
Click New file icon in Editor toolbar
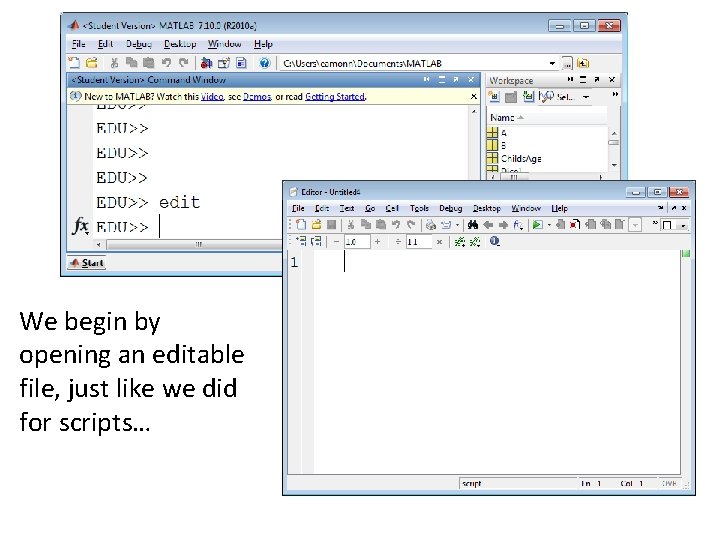click(301, 225)
